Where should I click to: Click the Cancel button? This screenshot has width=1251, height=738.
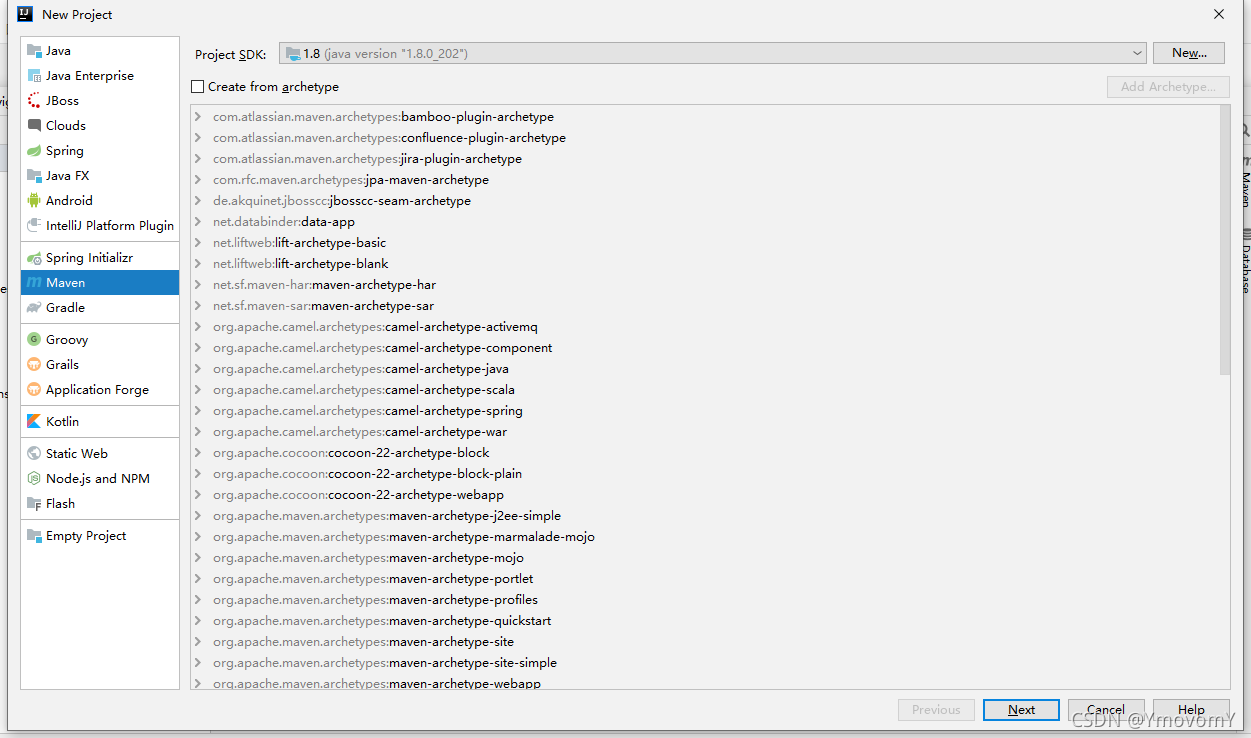point(1106,710)
